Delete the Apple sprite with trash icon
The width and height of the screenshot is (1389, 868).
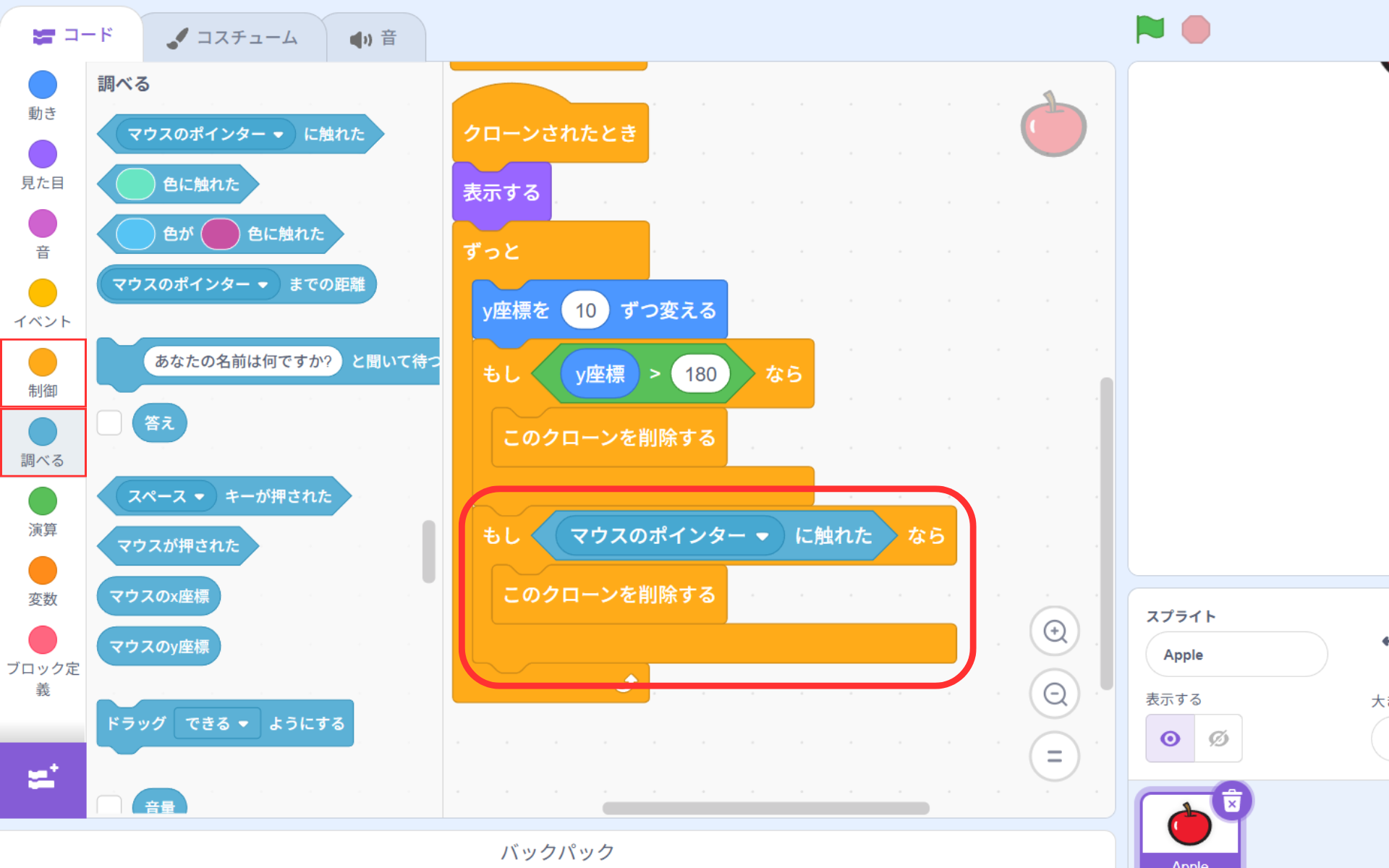pyautogui.click(x=1231, y=801)
